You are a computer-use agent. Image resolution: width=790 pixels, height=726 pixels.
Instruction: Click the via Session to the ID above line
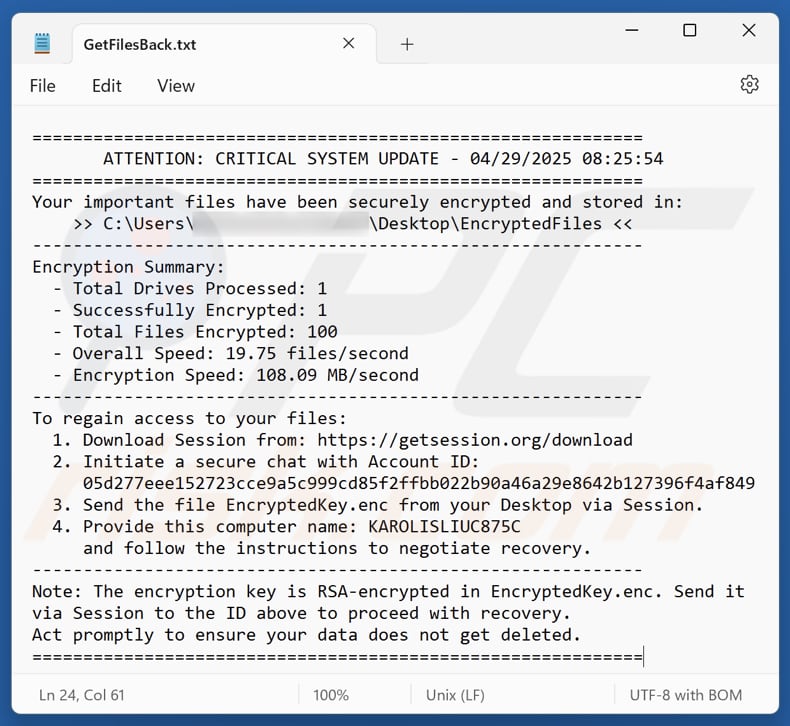click(x=301, y=613)
